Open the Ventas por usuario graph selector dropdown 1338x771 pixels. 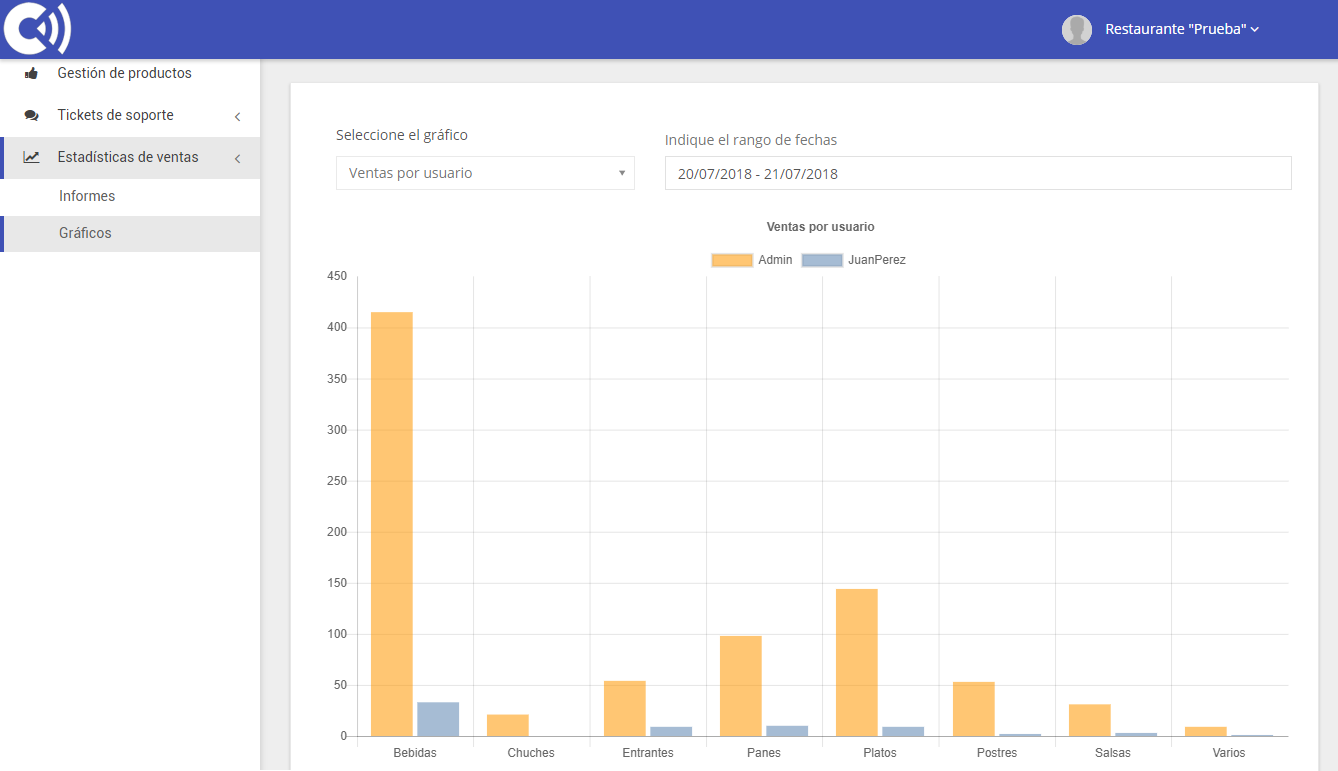pos(485,172)
